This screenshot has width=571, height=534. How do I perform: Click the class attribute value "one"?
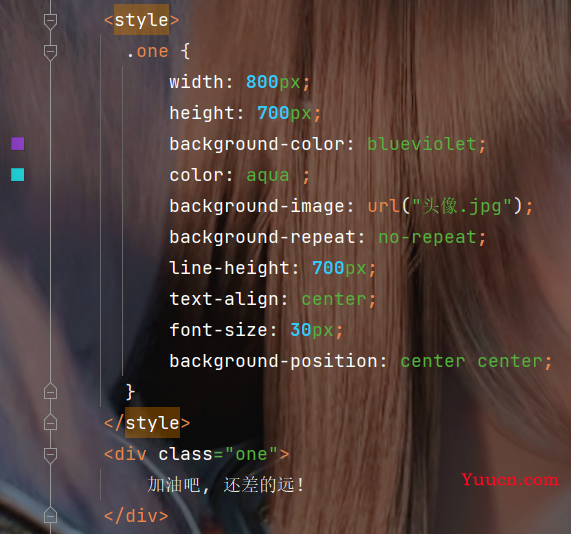point(251,454)
